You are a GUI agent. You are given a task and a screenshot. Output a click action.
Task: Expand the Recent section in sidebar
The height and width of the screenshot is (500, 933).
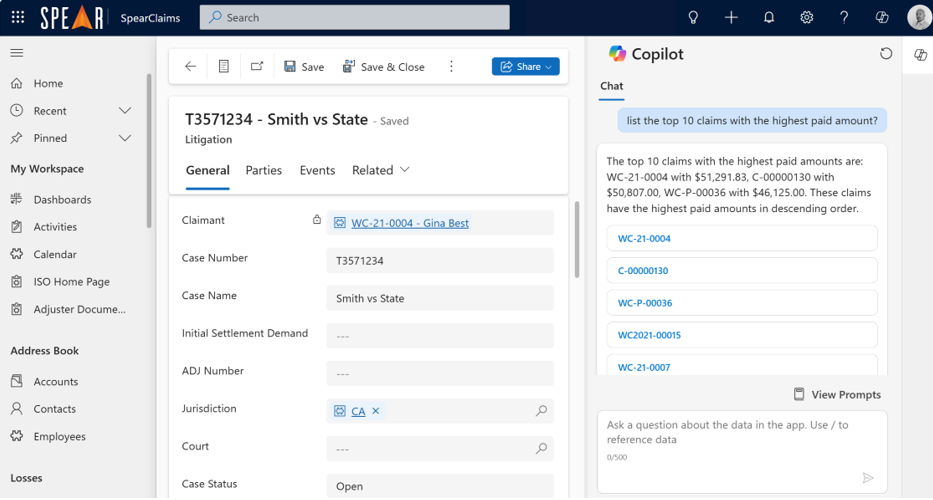point(125,111)
